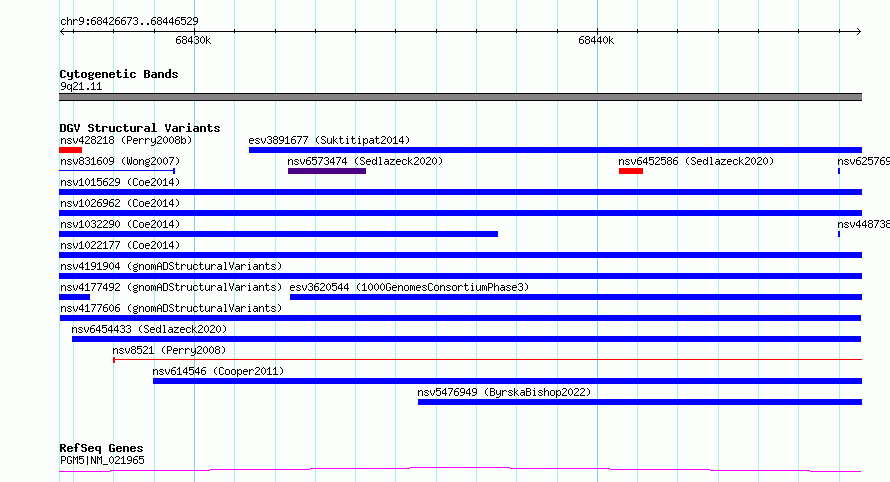Open variant nsv1022177 (Coe2014) label

(x=120, y=245)
